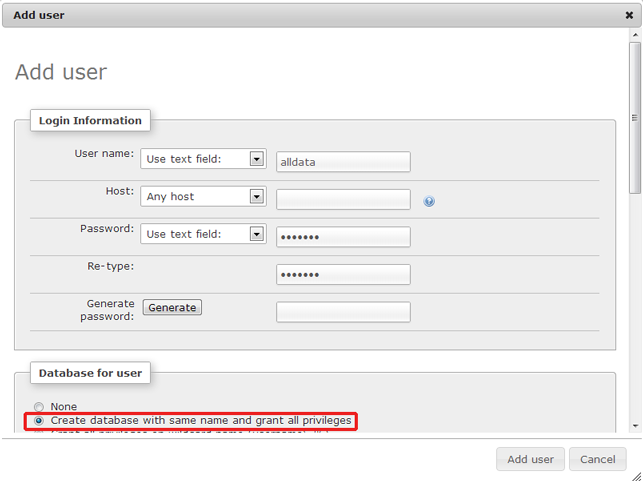This screenshot has height=481, width=643.
Task: Cancel the add user dialog
Action: [x=597, y=460]
